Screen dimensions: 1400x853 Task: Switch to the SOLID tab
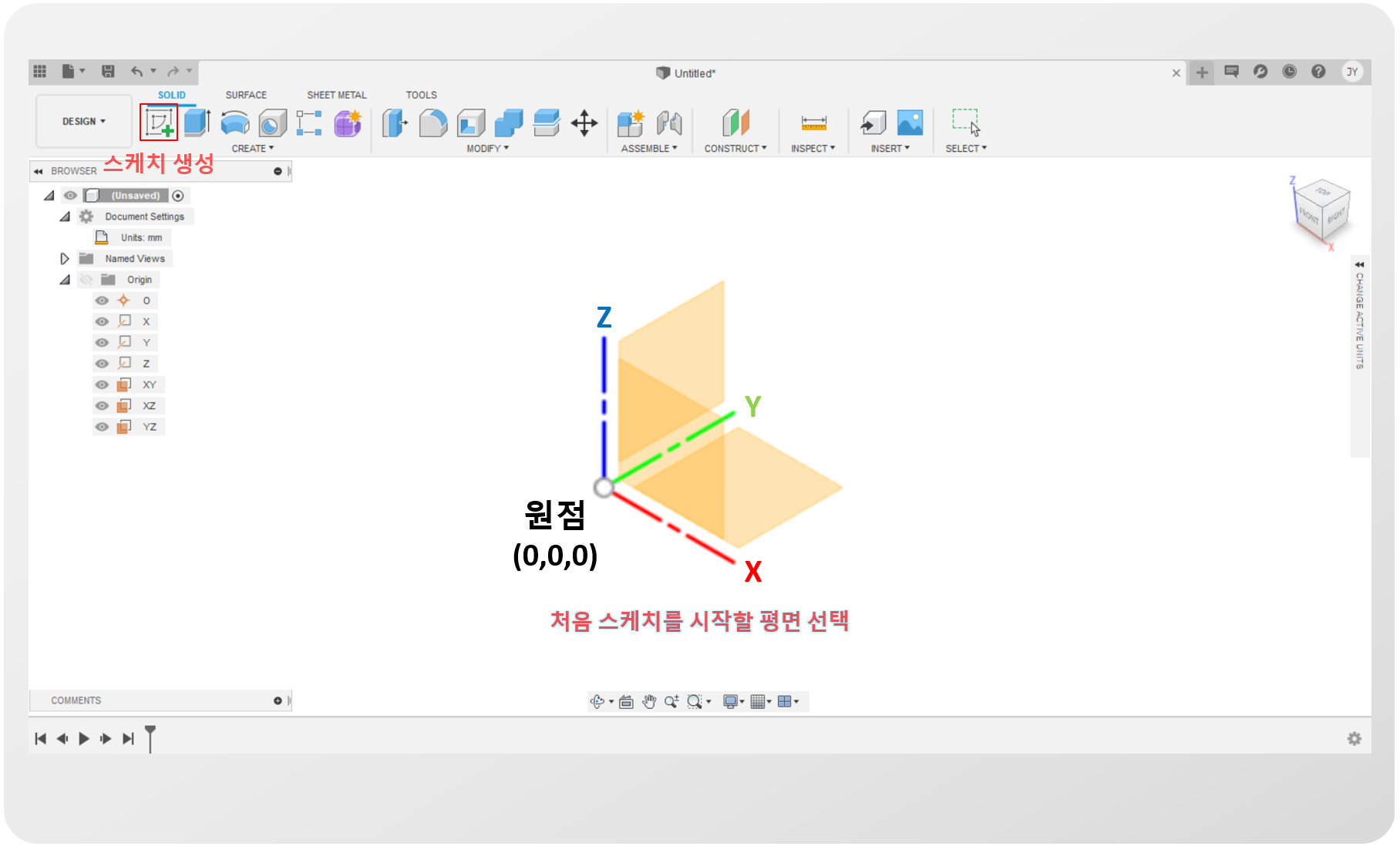(172, 95)
